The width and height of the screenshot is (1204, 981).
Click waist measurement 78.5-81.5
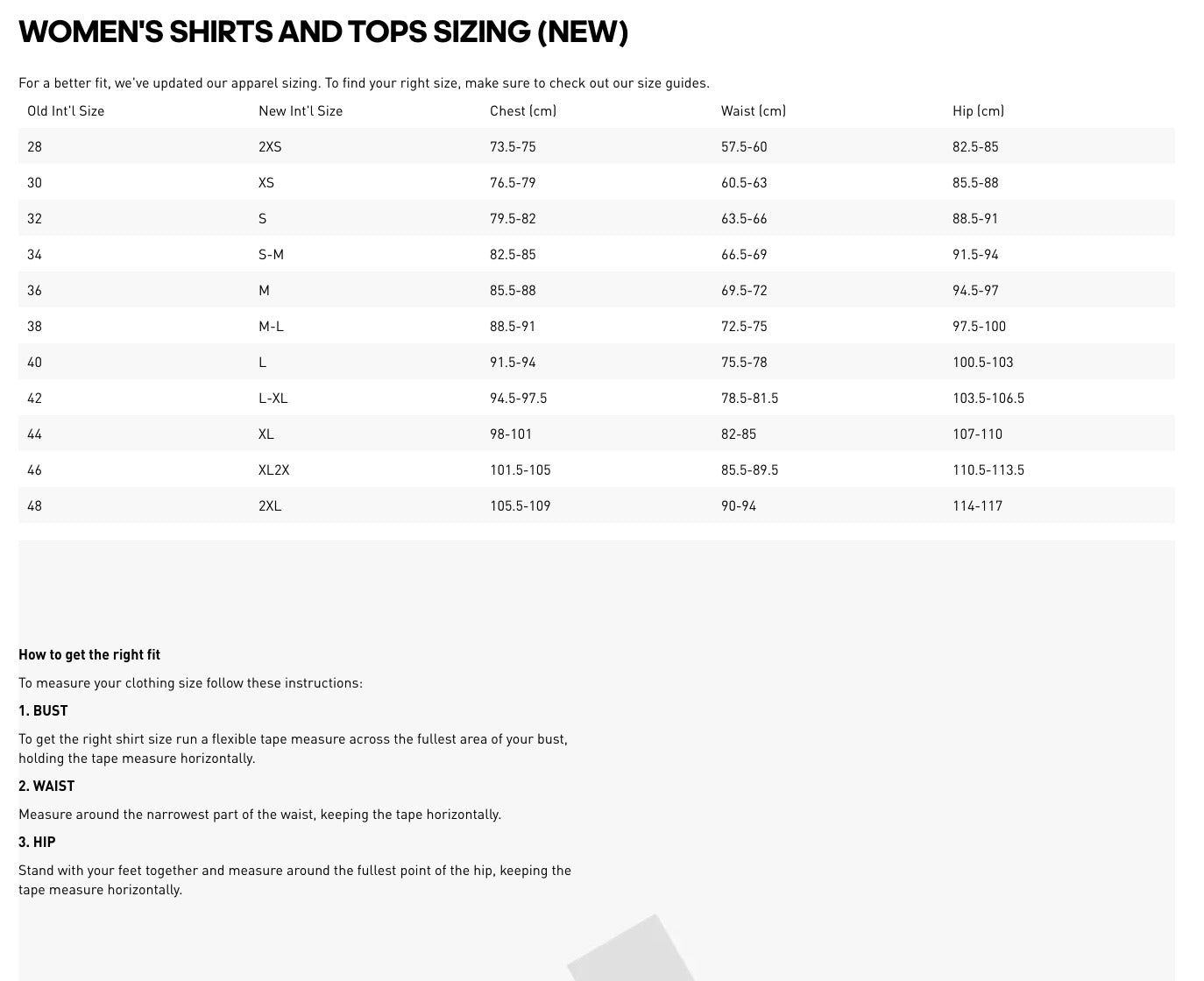[749, 399]
